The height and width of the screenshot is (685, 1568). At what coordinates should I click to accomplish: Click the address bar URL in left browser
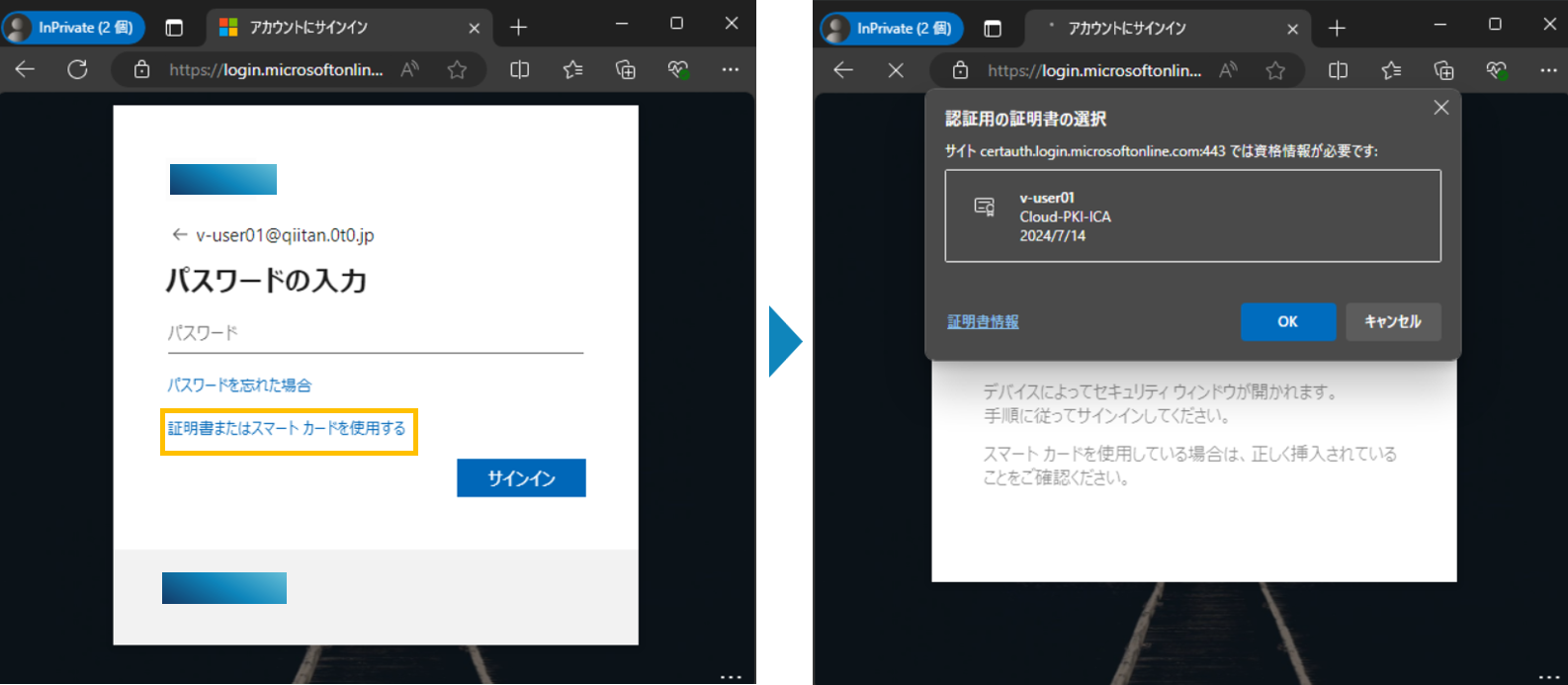click(276, 69)
